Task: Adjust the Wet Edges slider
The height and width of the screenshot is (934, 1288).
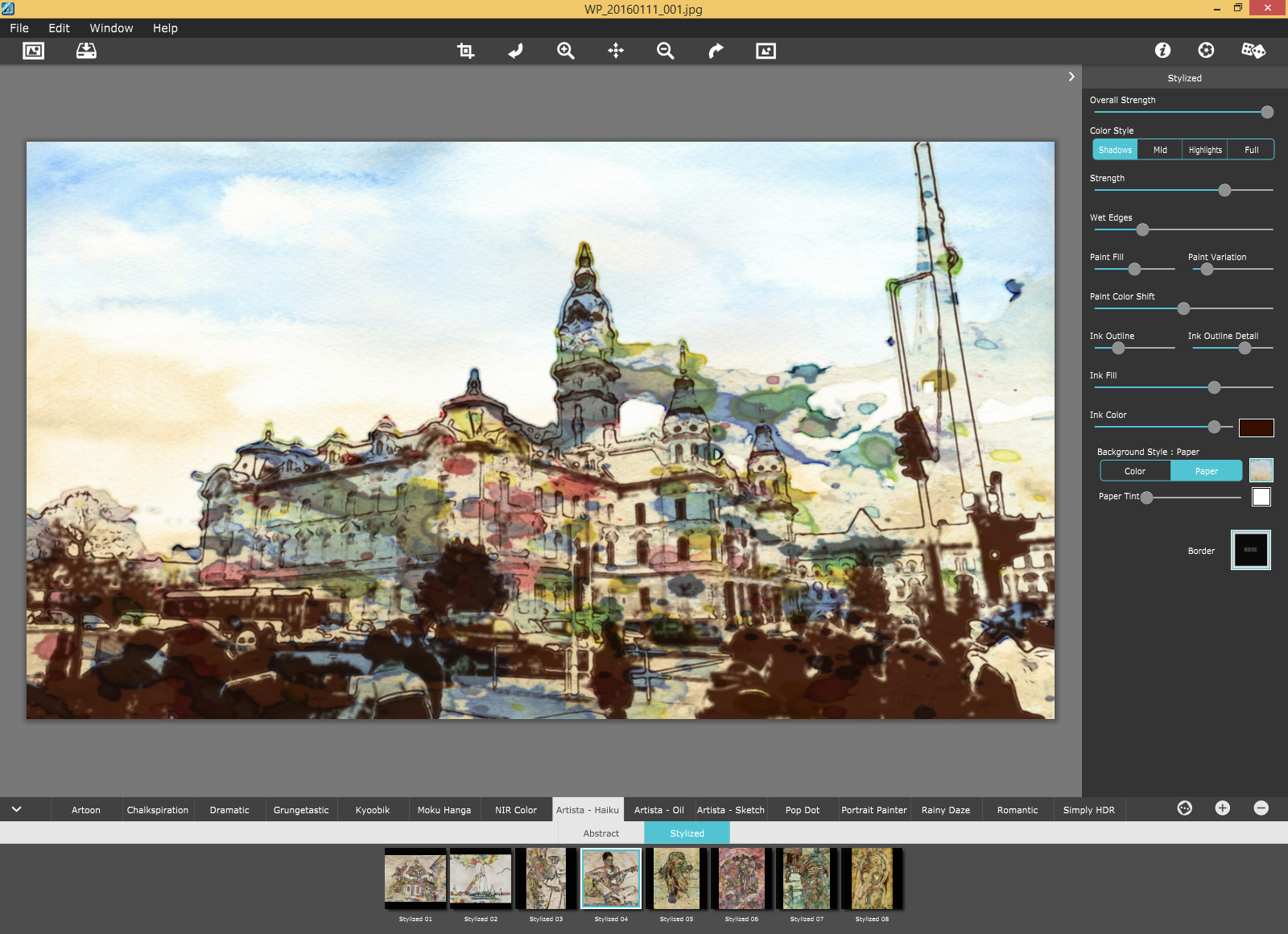Action: point(1183,229)
